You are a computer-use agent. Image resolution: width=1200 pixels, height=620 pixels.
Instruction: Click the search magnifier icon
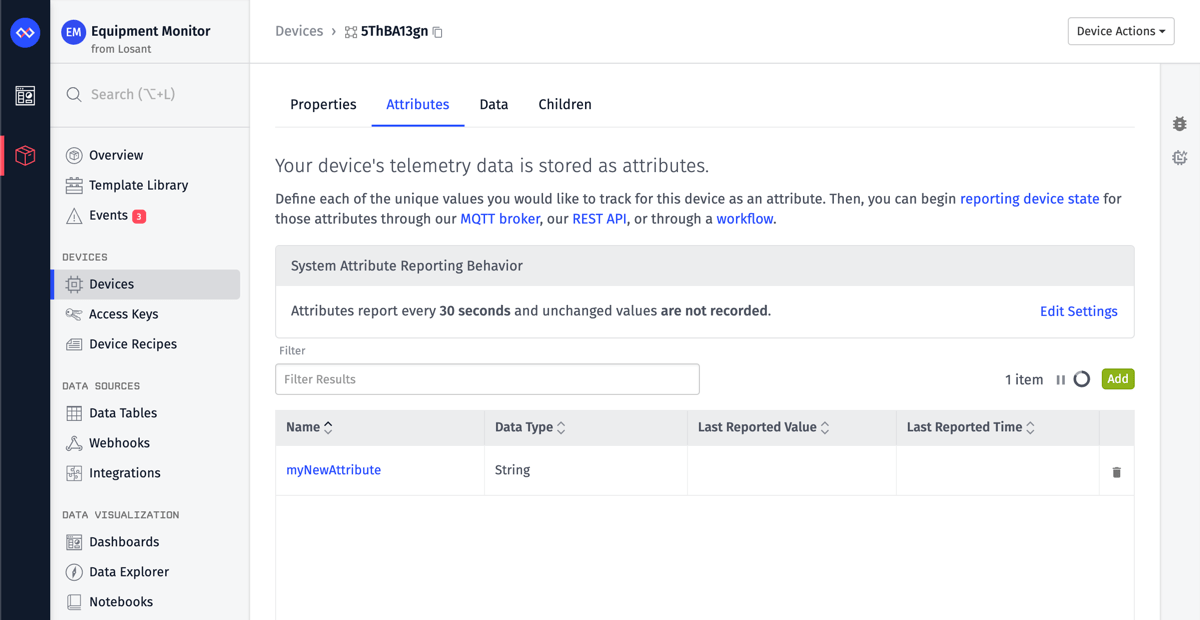click(x=74, y=94)
